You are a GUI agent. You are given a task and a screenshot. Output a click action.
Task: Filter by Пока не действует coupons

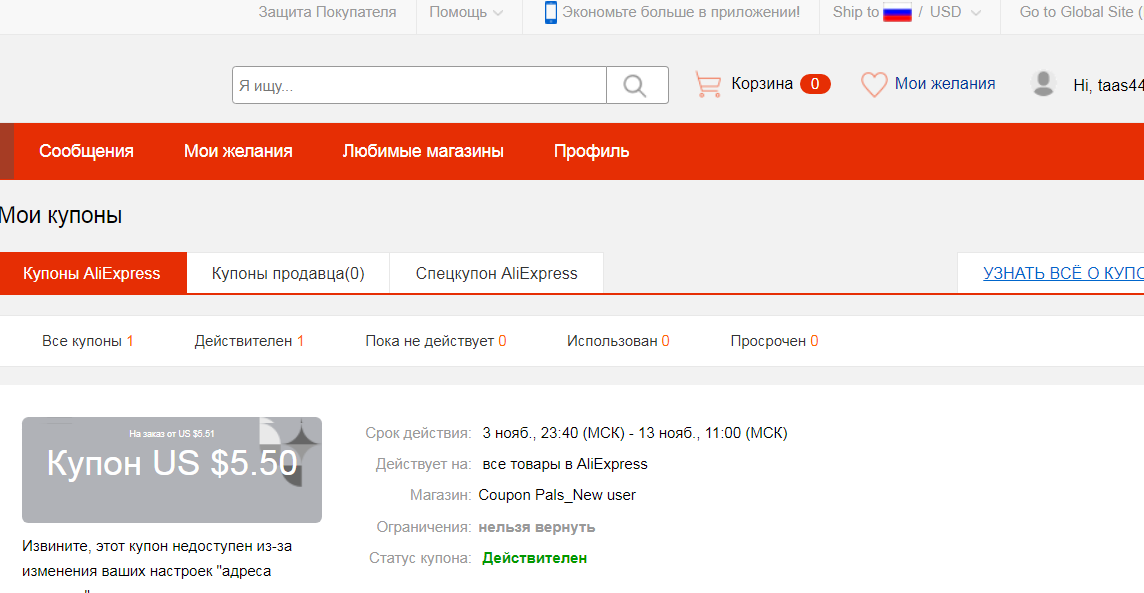436,341
